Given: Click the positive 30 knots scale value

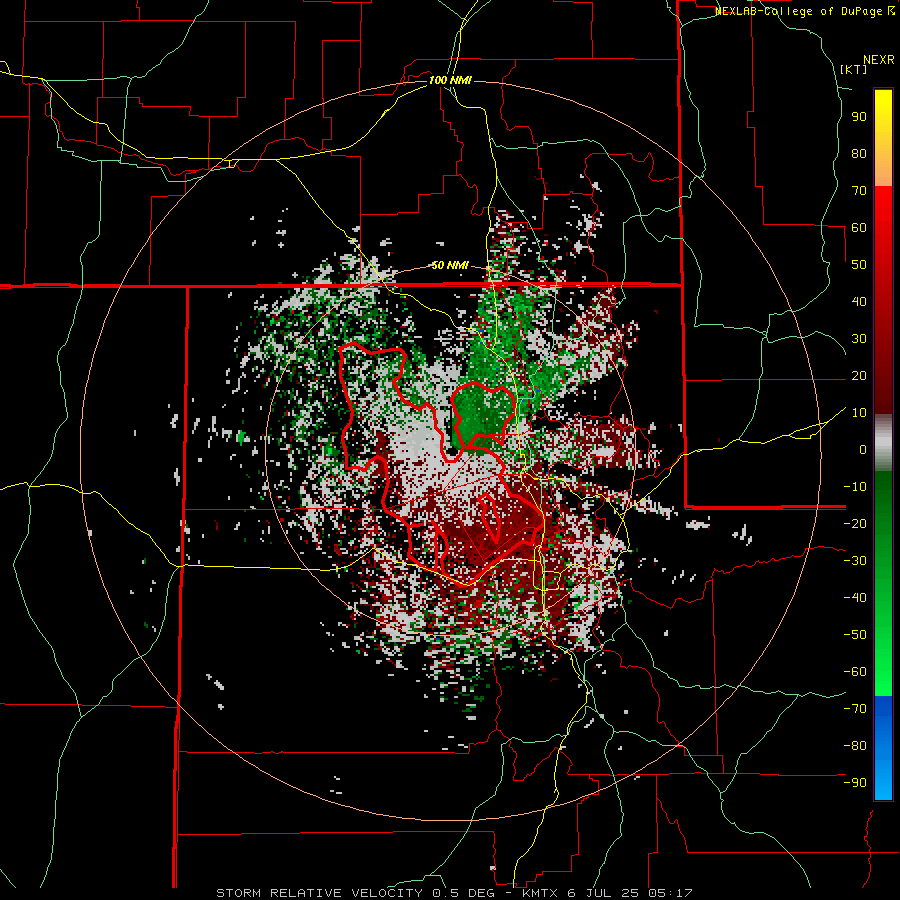Looking at the screenshot, I should (x=859, y=339).
